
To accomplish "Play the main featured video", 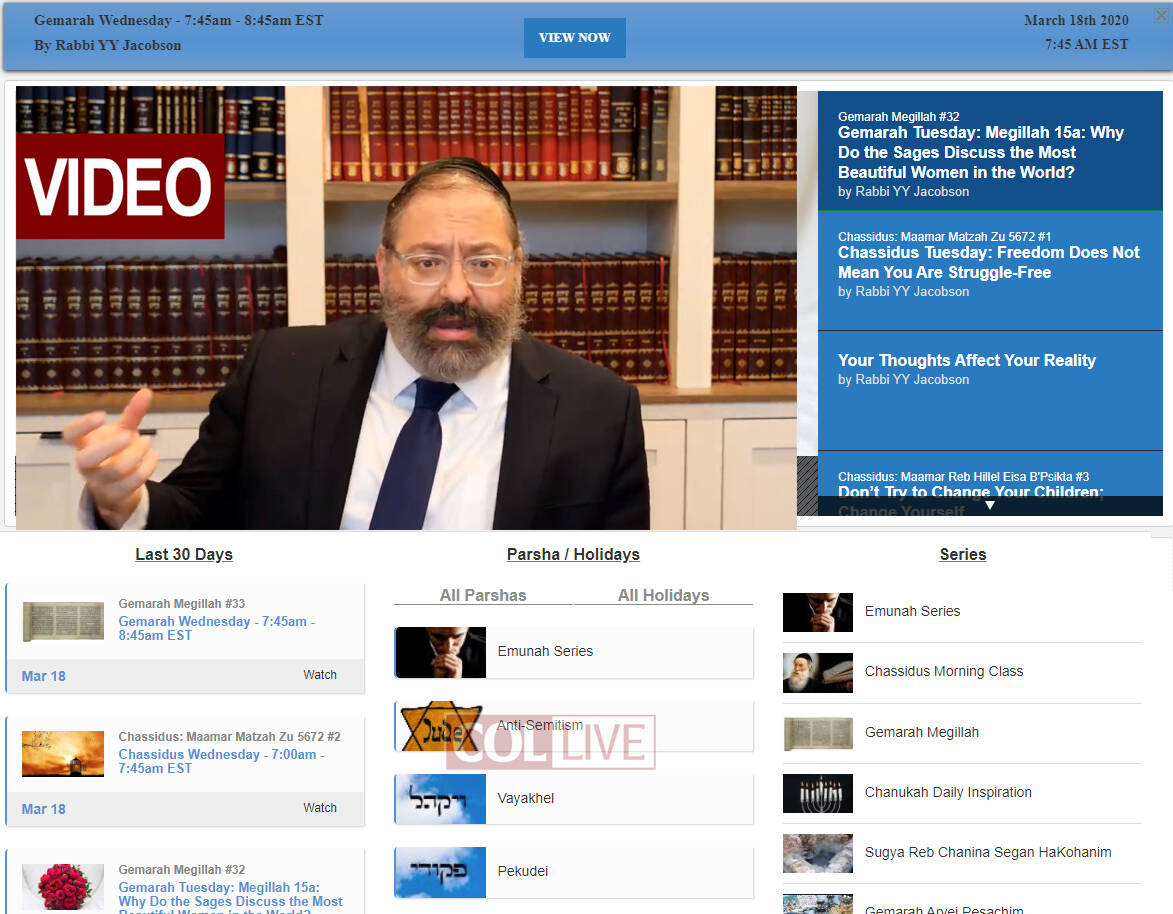I will 406,308.
